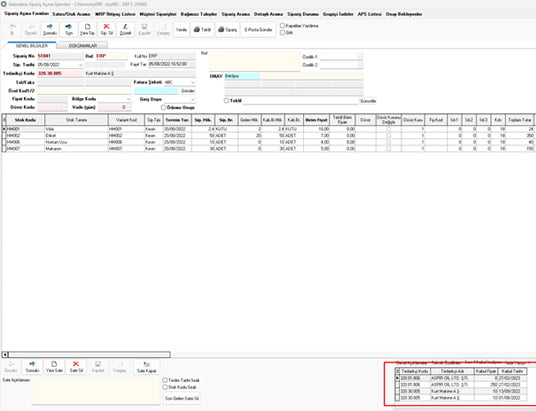Check the Teklif checkbox under ONAY
This screenshot has height=411, width=536.
(226, 101)
